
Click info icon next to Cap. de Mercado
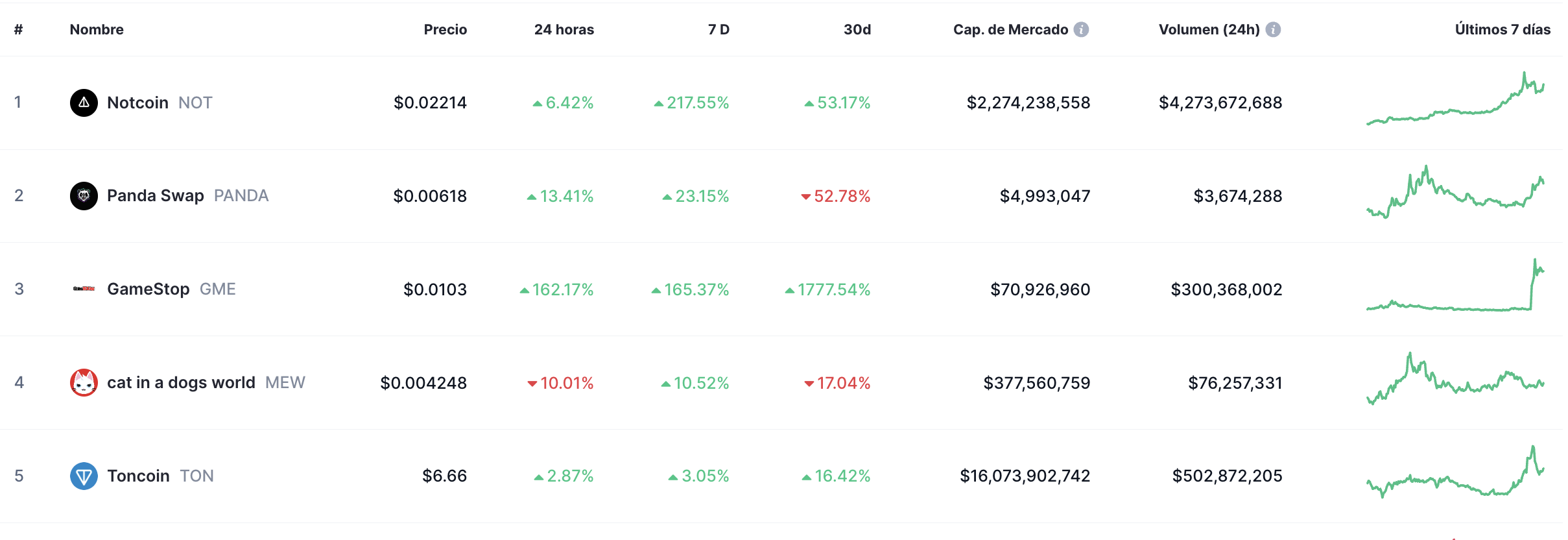1081,29
